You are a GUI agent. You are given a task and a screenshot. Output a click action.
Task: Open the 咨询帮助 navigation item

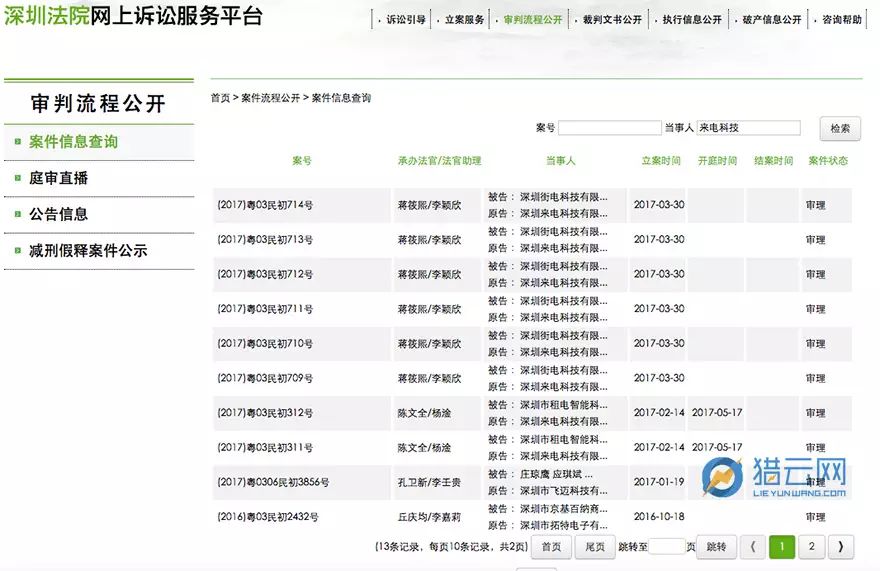[841, 20]
